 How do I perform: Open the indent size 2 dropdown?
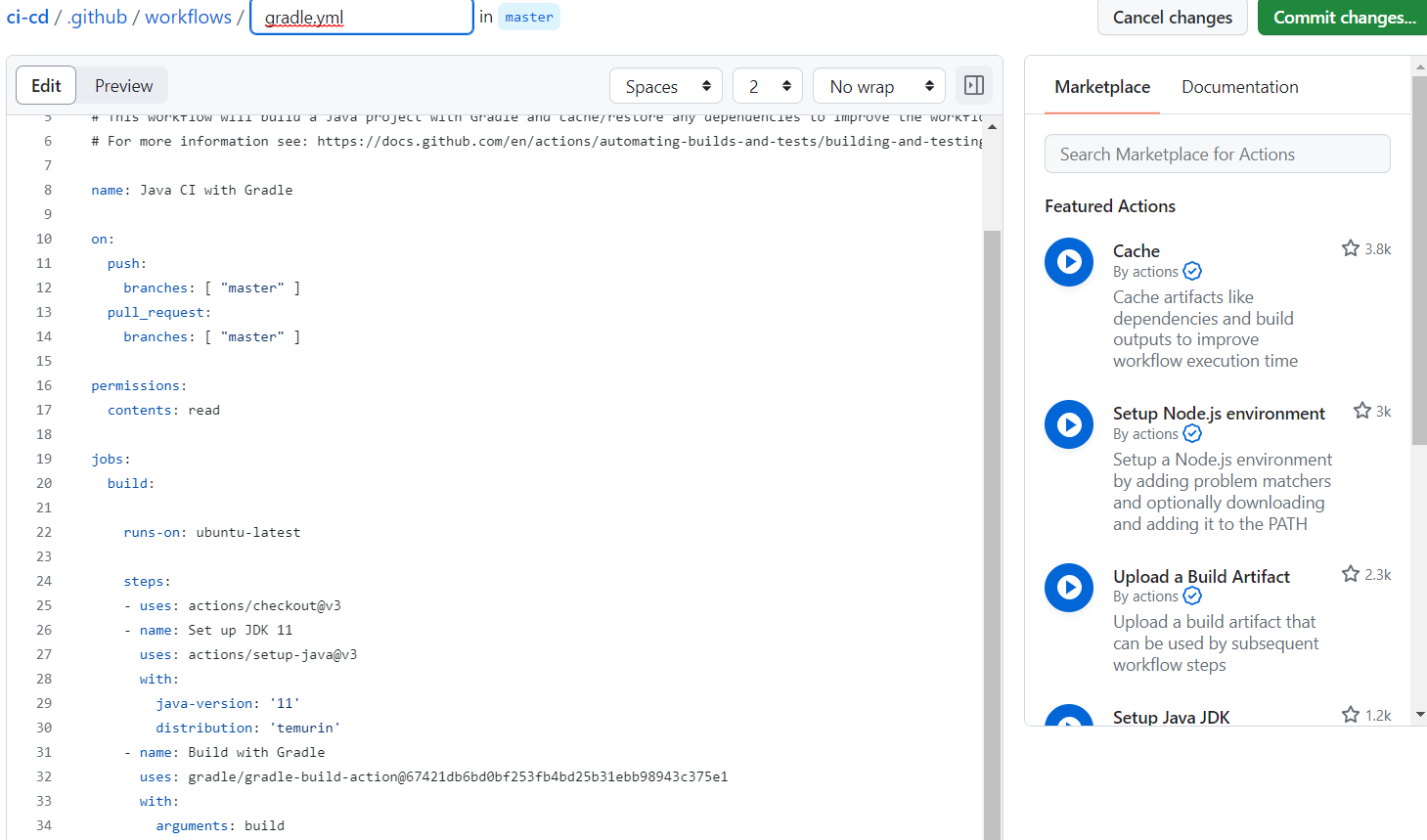click(x=768, y=86)
